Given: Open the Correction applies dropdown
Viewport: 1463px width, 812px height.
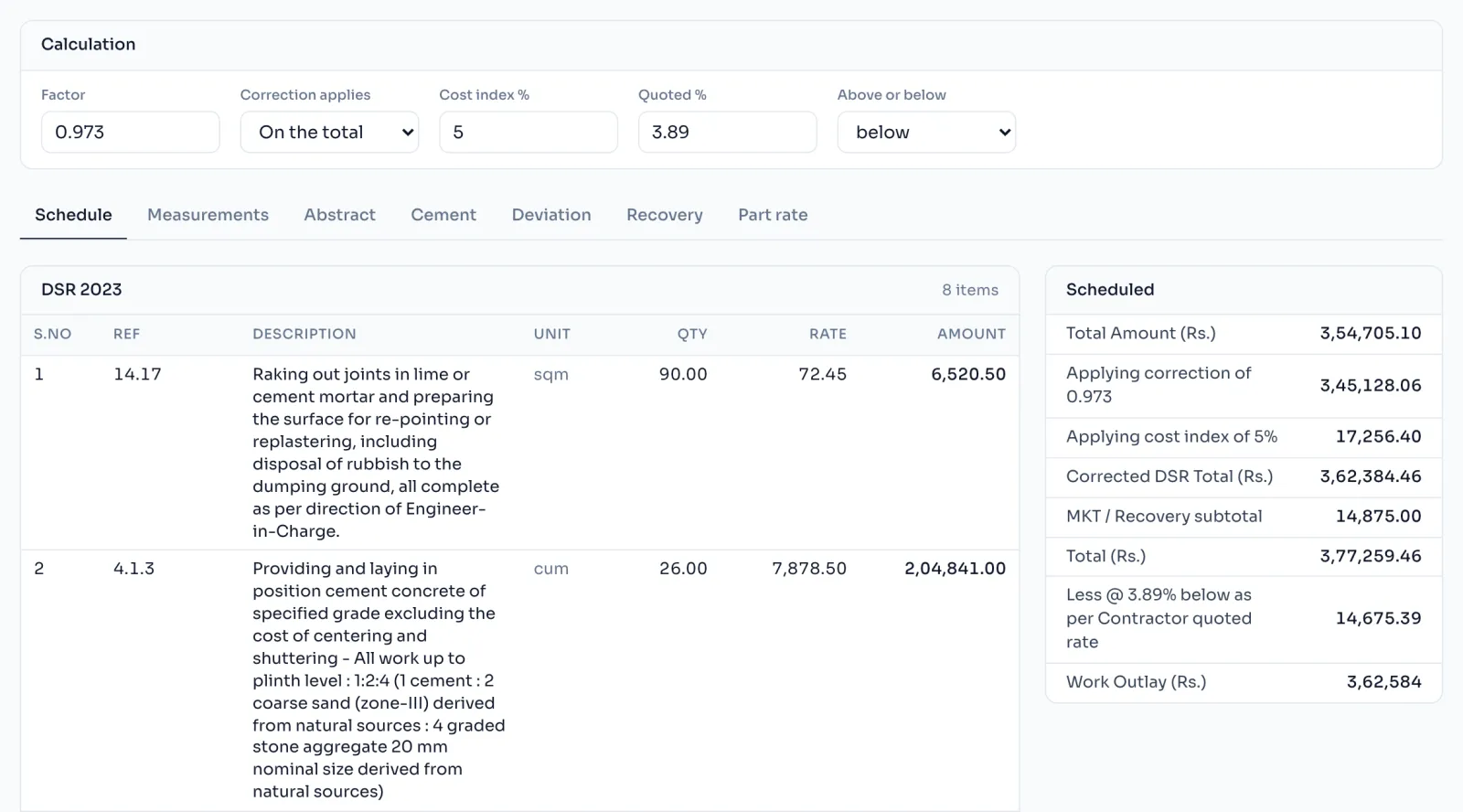Looking at the screenshot, I should 329,132.
